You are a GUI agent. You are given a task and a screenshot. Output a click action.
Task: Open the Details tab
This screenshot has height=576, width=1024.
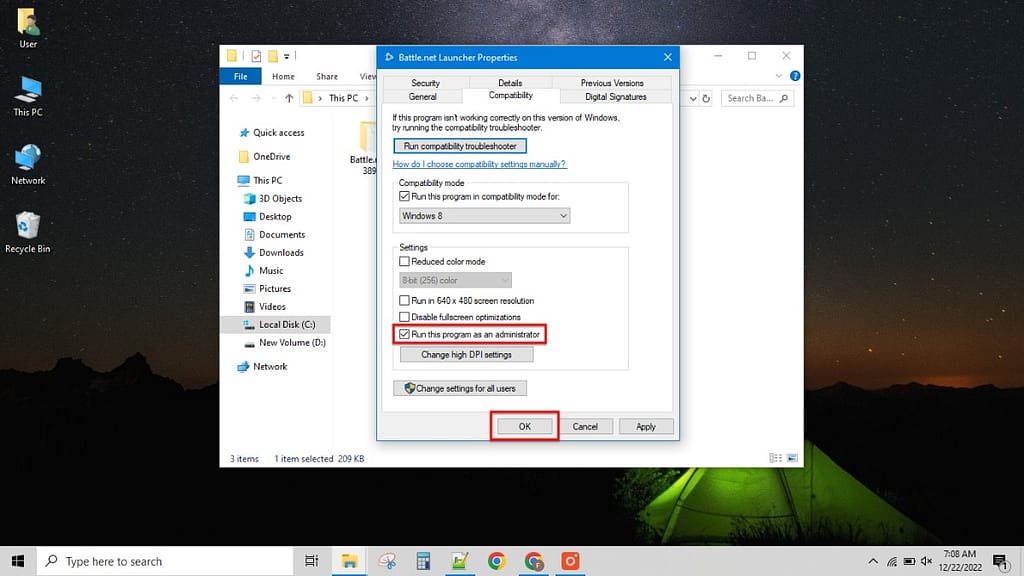(x=510, y=83)
